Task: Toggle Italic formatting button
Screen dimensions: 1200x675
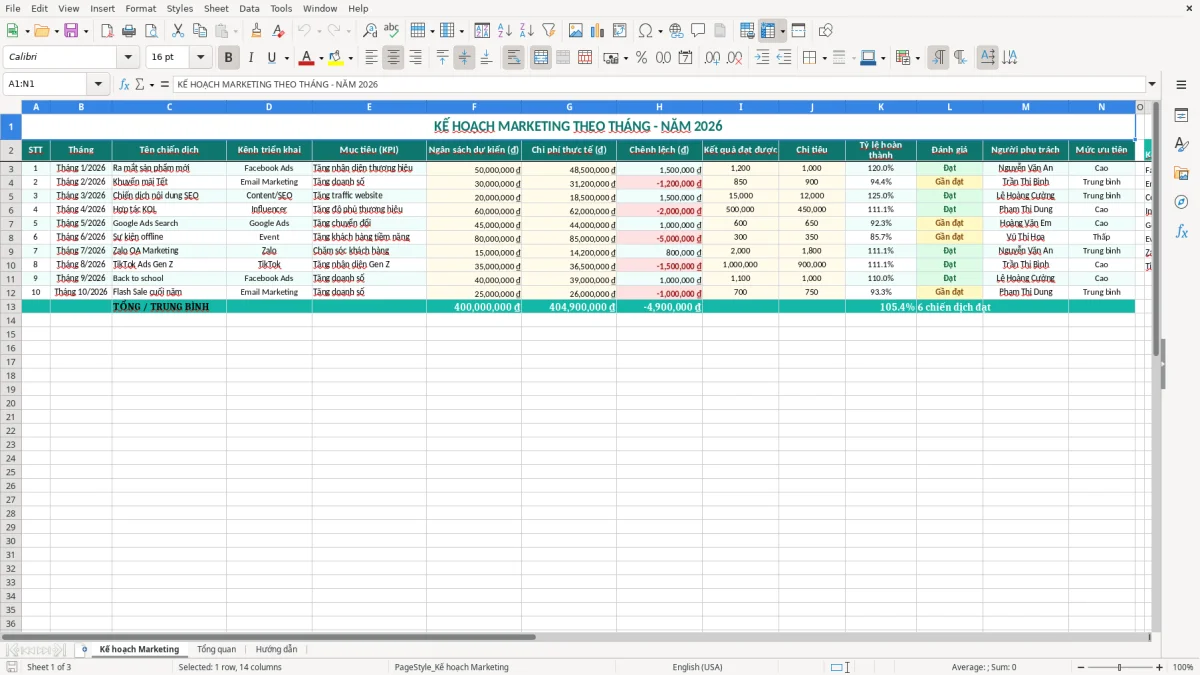Action: (250, 58)
